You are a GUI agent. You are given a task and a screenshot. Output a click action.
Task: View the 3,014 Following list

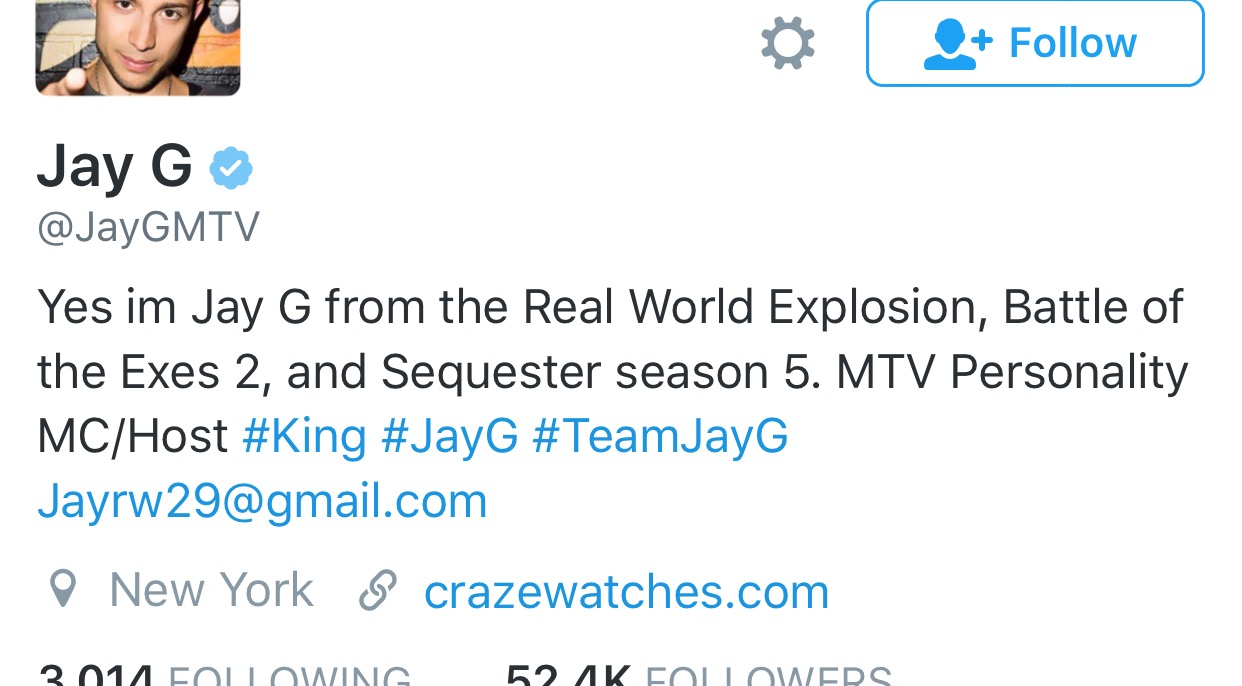(x=224, y=674)
